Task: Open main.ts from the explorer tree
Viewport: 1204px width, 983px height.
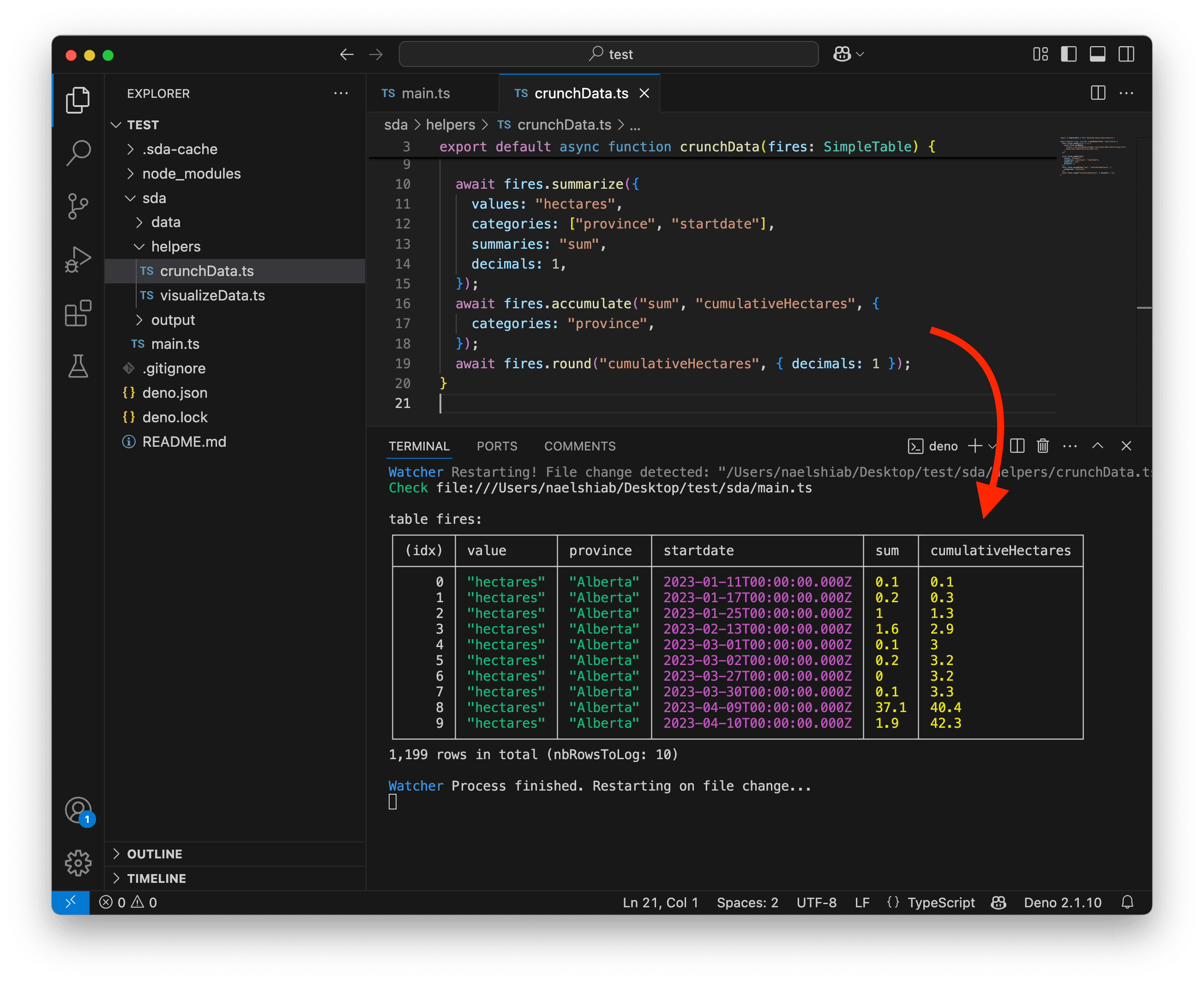Action: [235, 344]
